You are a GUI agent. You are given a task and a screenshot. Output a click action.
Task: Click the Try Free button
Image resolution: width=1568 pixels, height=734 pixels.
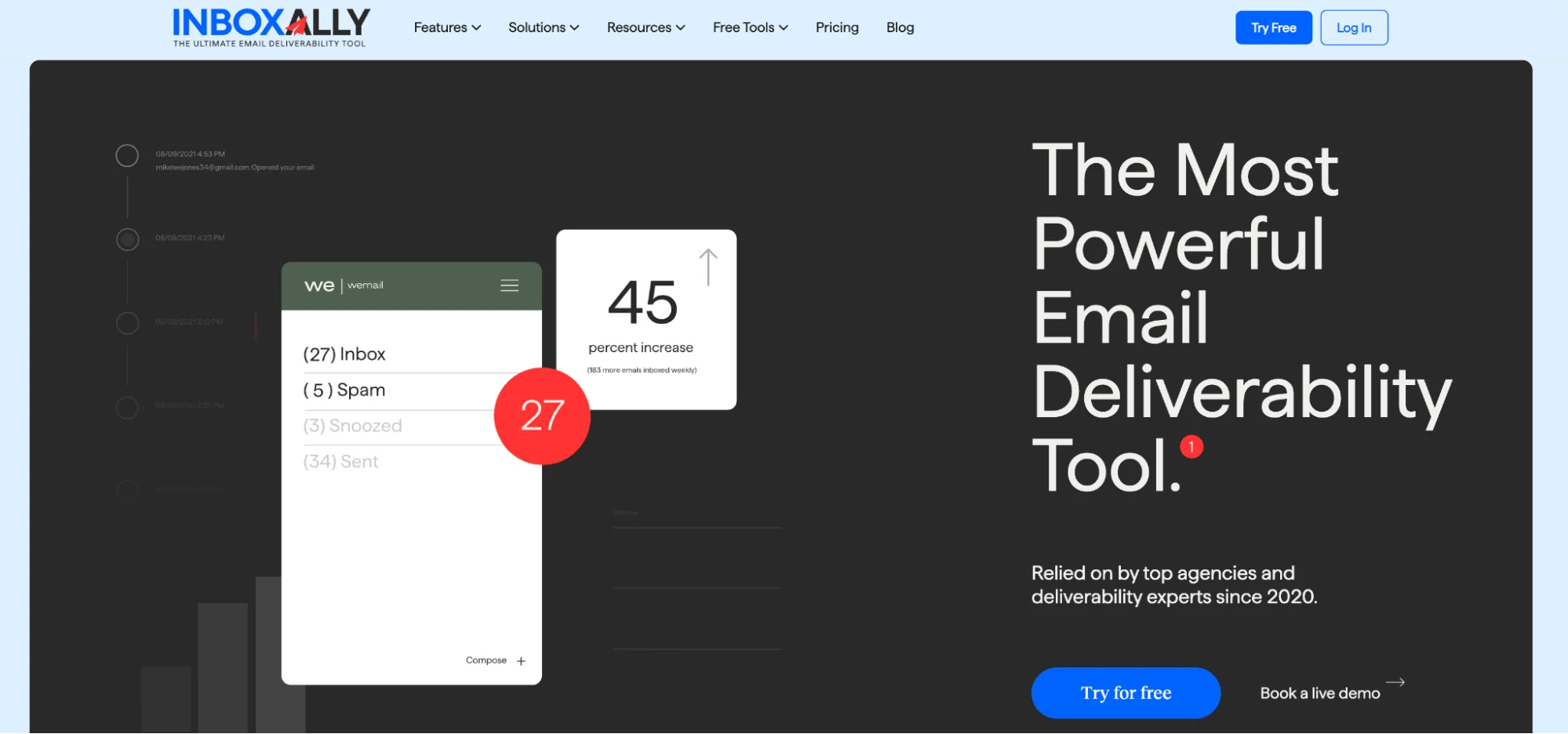tap(1273, 27)
